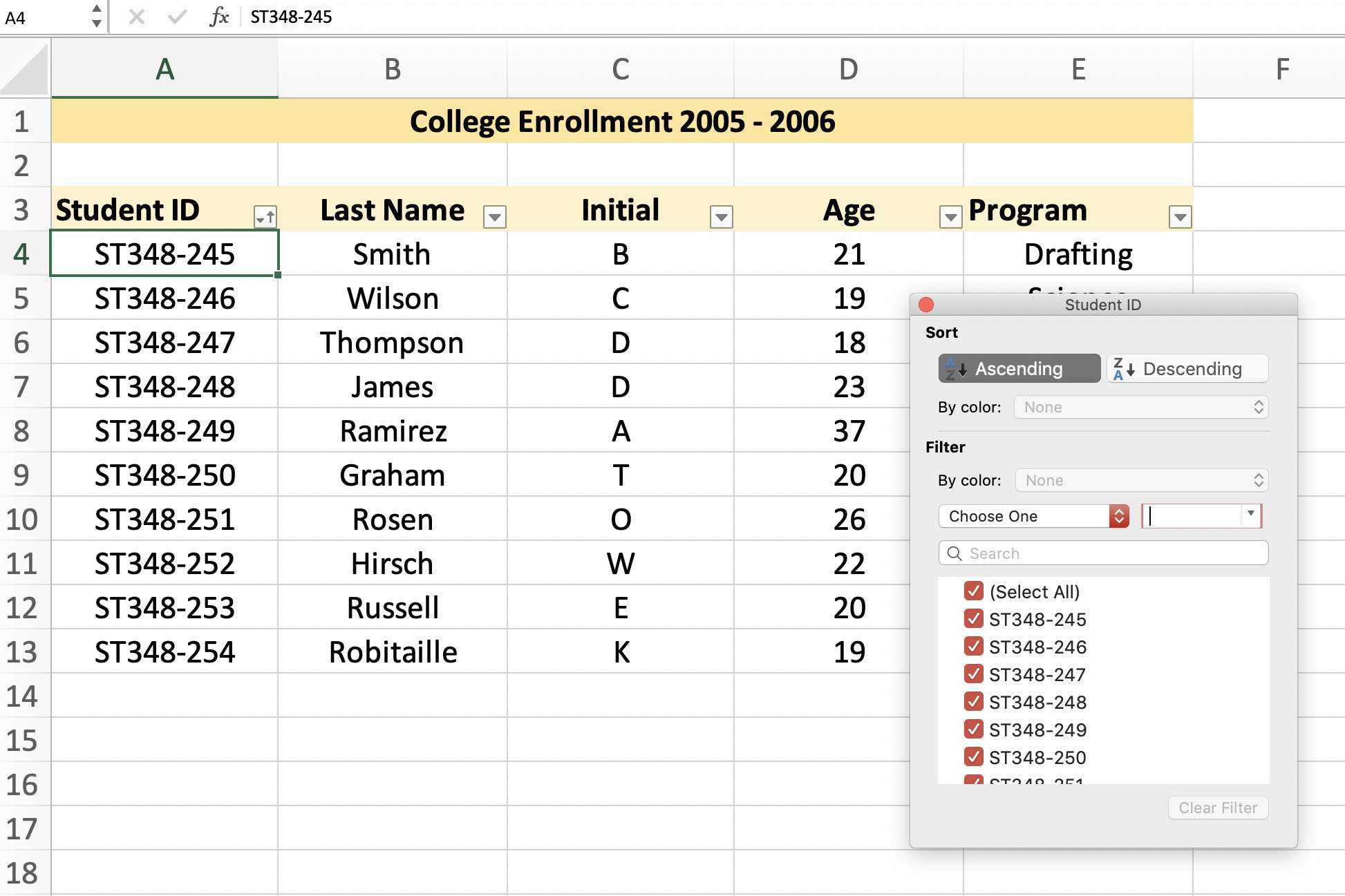Viewport: 1345px width, 896px height.
Task: Select cell containing ST348-254
Action: (164, 651)
